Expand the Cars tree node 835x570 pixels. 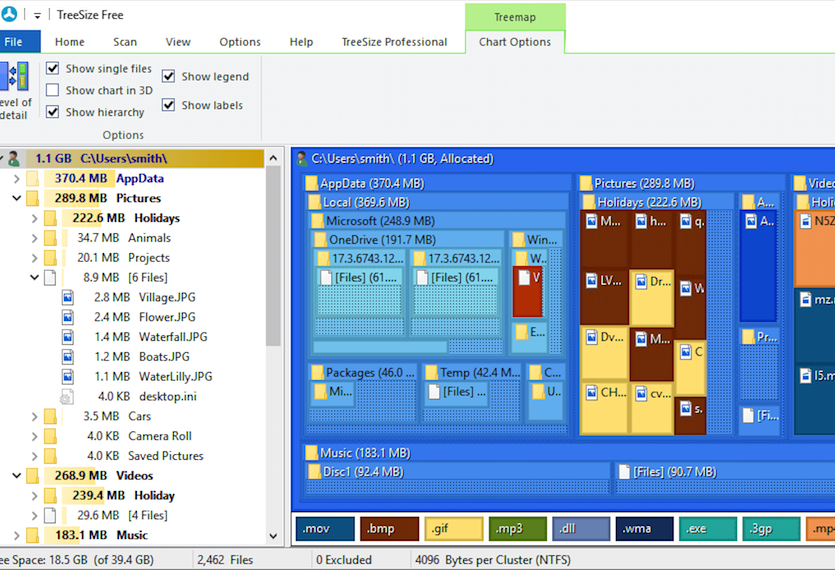pyautogui.click(x=34, y=417)
